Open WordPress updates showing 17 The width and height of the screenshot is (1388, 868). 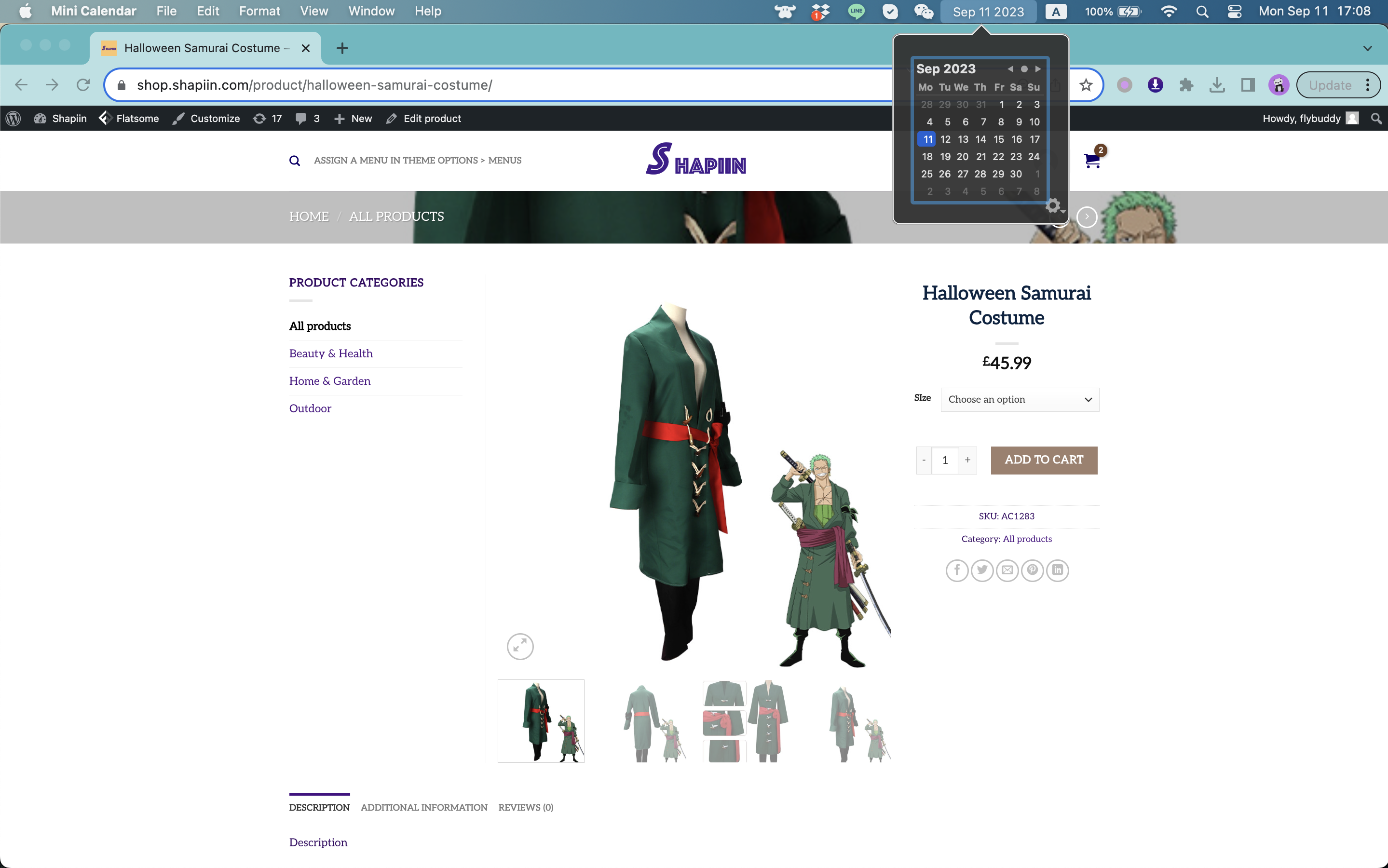(268, 118)
